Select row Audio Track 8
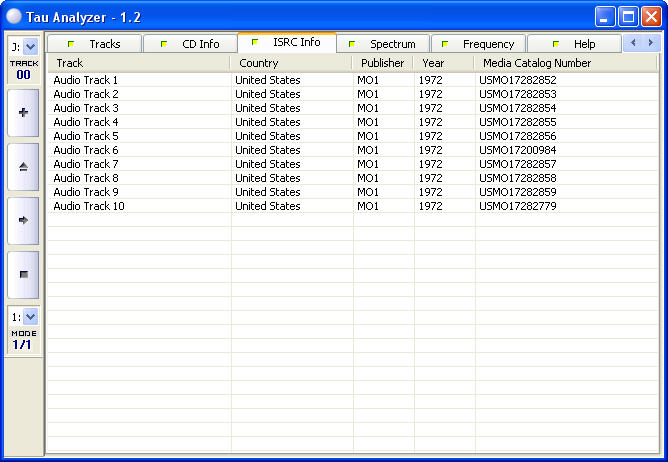Image resolution: width=668 pixels, height=462 pixels. pyautogui.click(x=353, y=178)
